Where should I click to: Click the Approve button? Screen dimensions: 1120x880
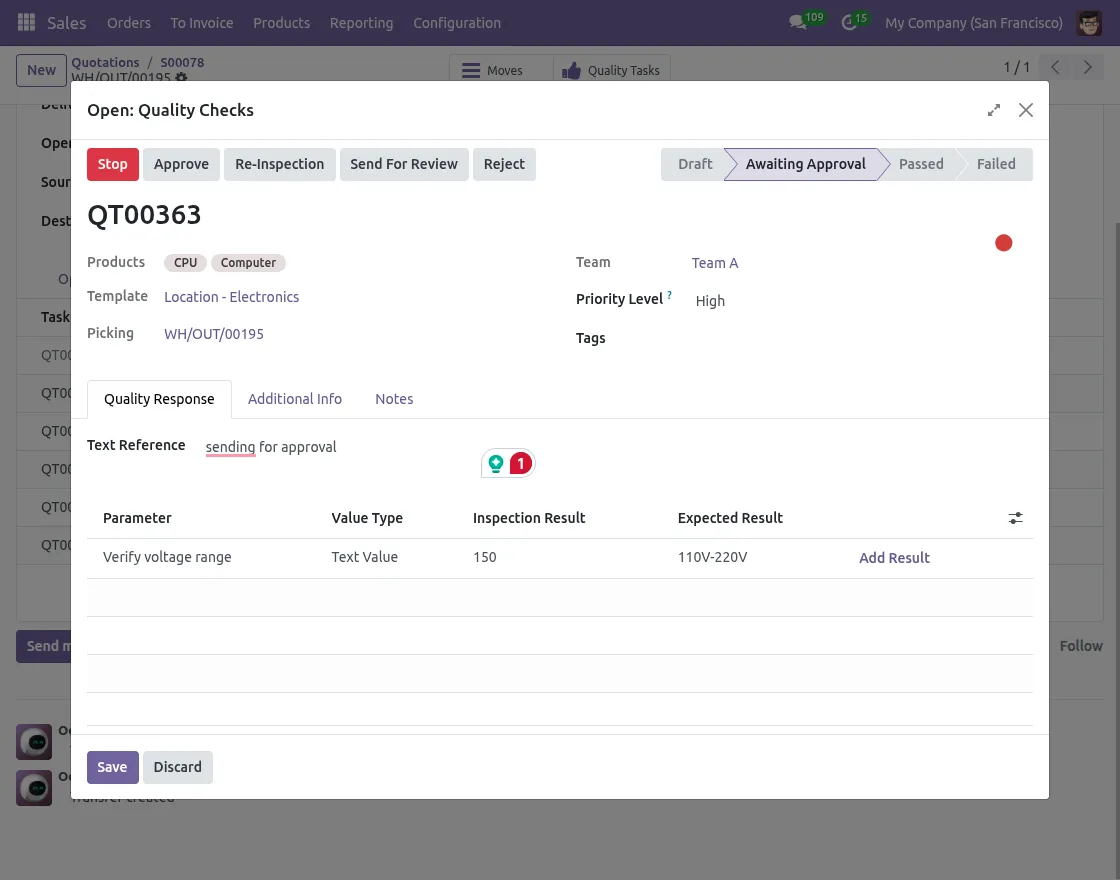[x=181, y=164]
